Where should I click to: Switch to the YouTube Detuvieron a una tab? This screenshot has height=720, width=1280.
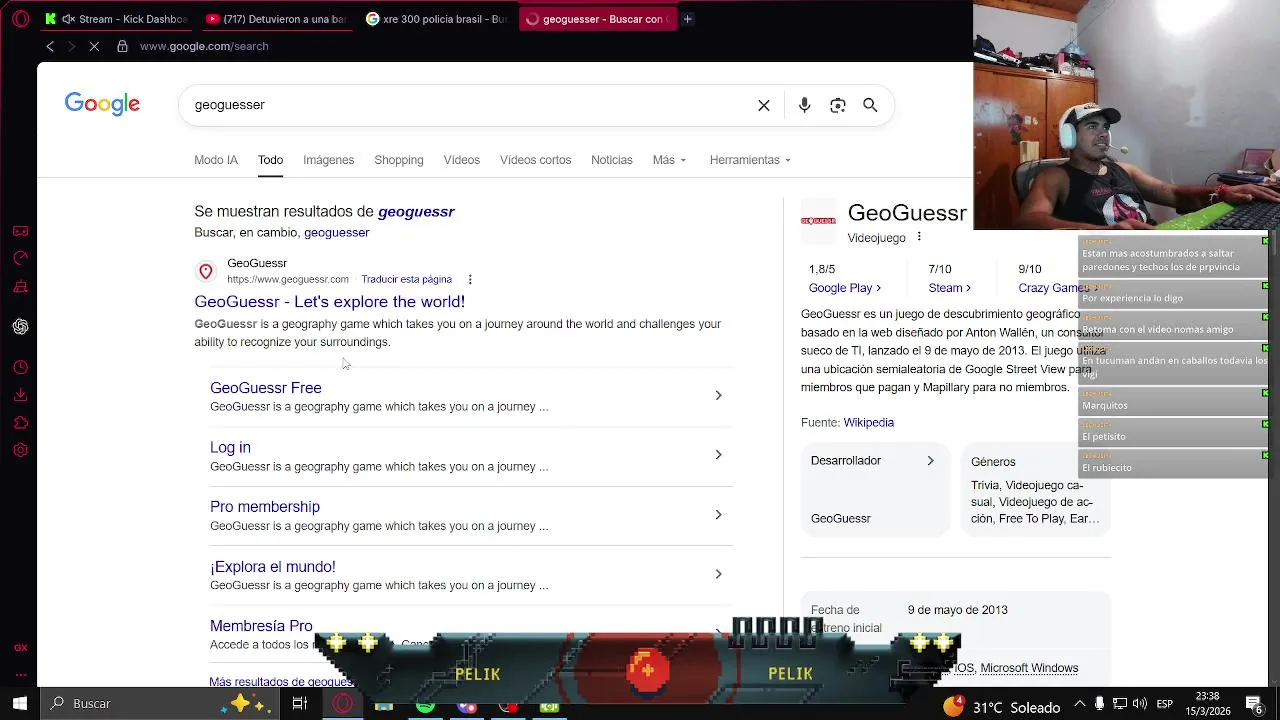click(x=277, y=18)
